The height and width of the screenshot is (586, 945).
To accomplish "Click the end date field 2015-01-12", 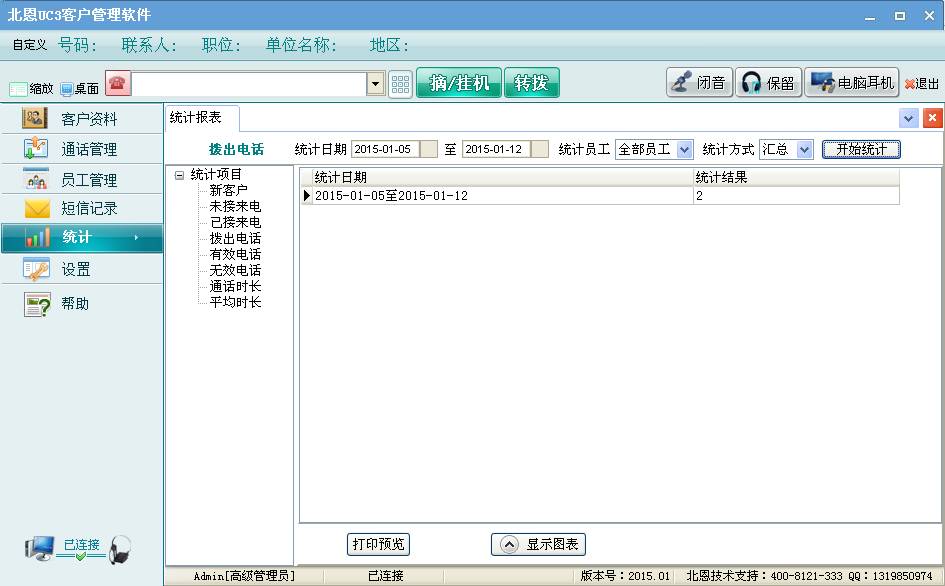I will pyautogui.click(x=496, y=149).
